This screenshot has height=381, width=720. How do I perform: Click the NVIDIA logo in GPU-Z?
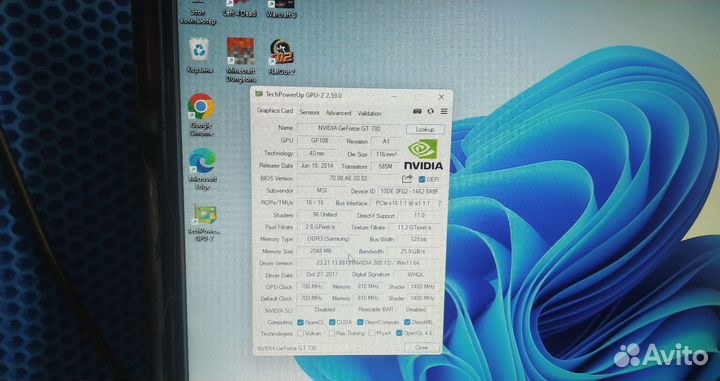pyautogui.click(x=423, y=155)
